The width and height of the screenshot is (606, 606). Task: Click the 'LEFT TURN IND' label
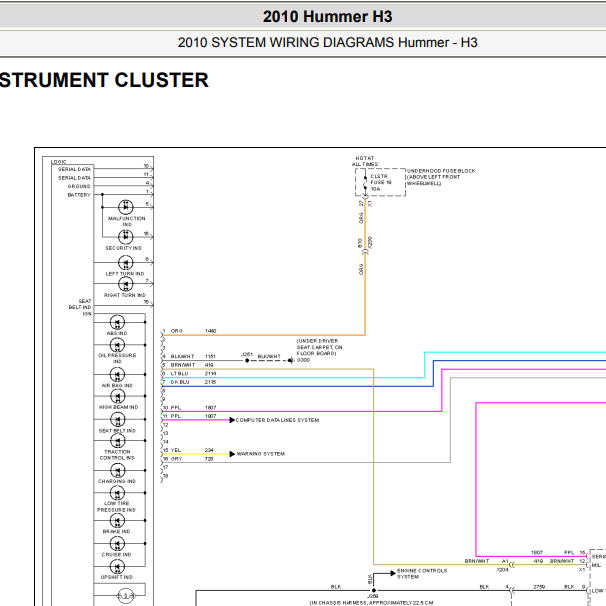point(125,274)
